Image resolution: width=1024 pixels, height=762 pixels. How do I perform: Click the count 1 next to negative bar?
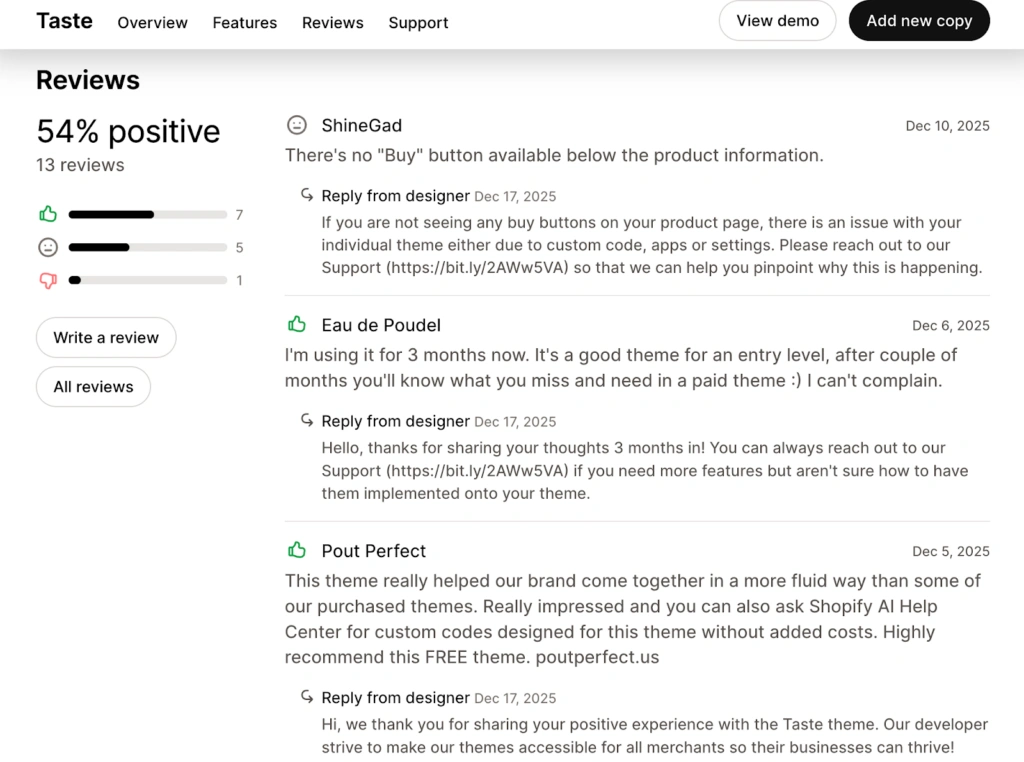239,280
